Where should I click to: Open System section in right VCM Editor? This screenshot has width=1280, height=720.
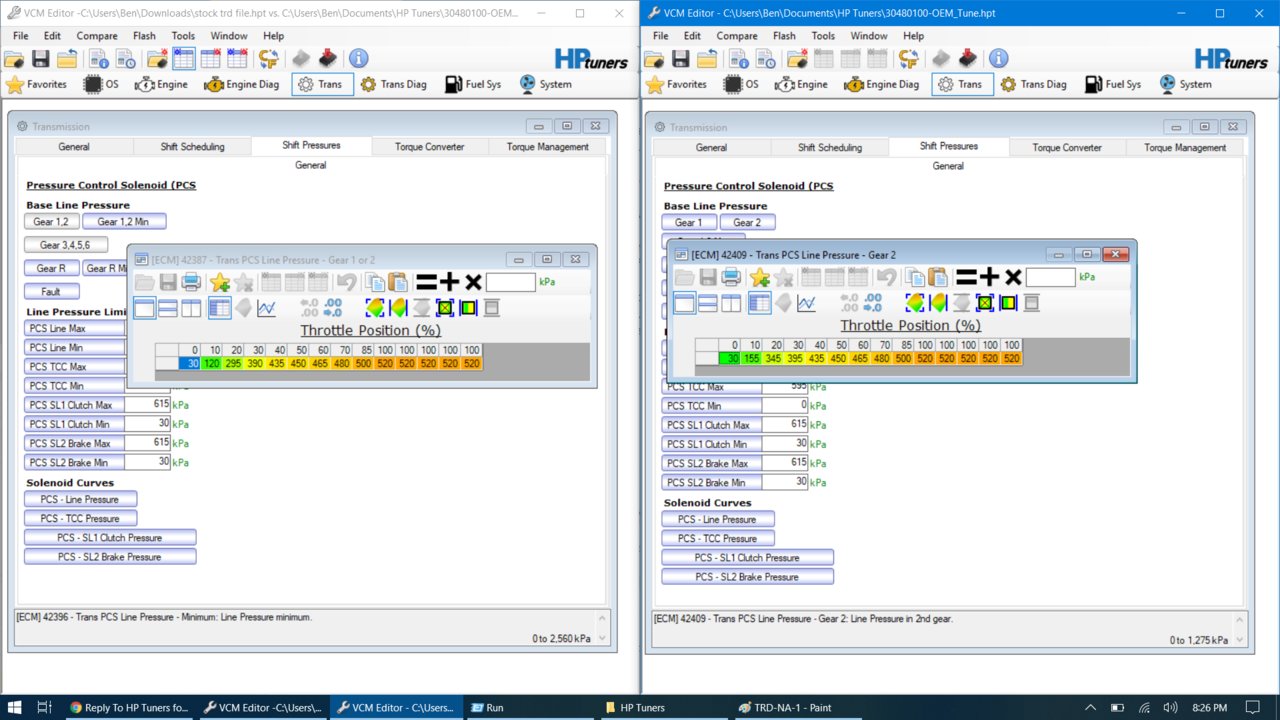(1185, 84)
